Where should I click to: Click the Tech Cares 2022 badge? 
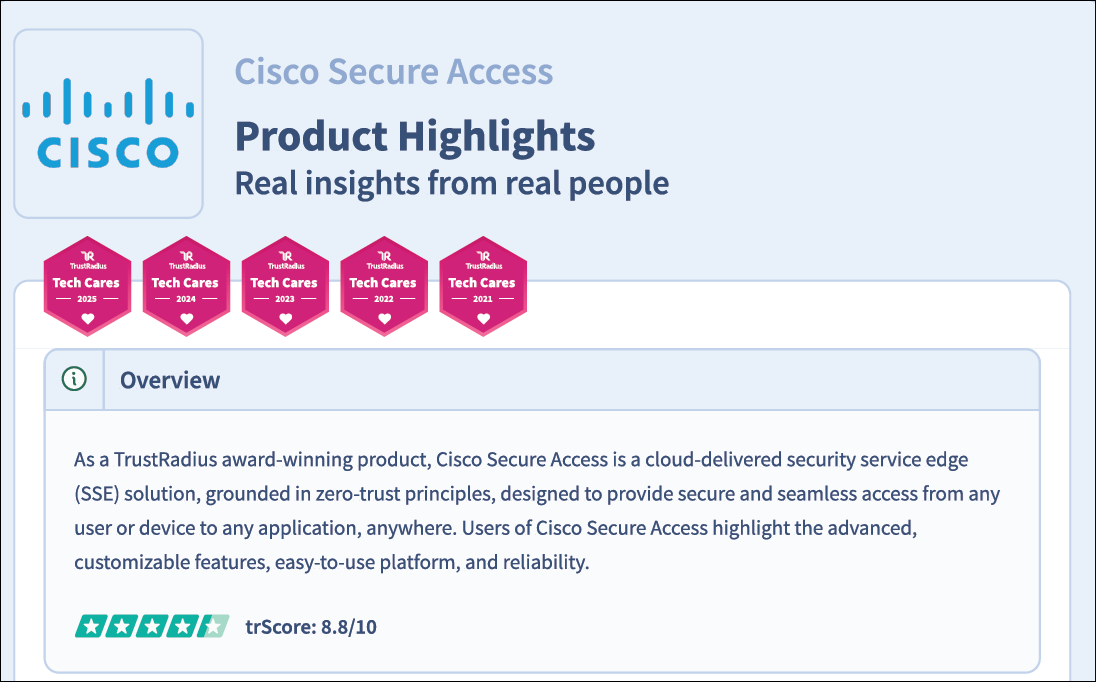click(x=384, y=286)
